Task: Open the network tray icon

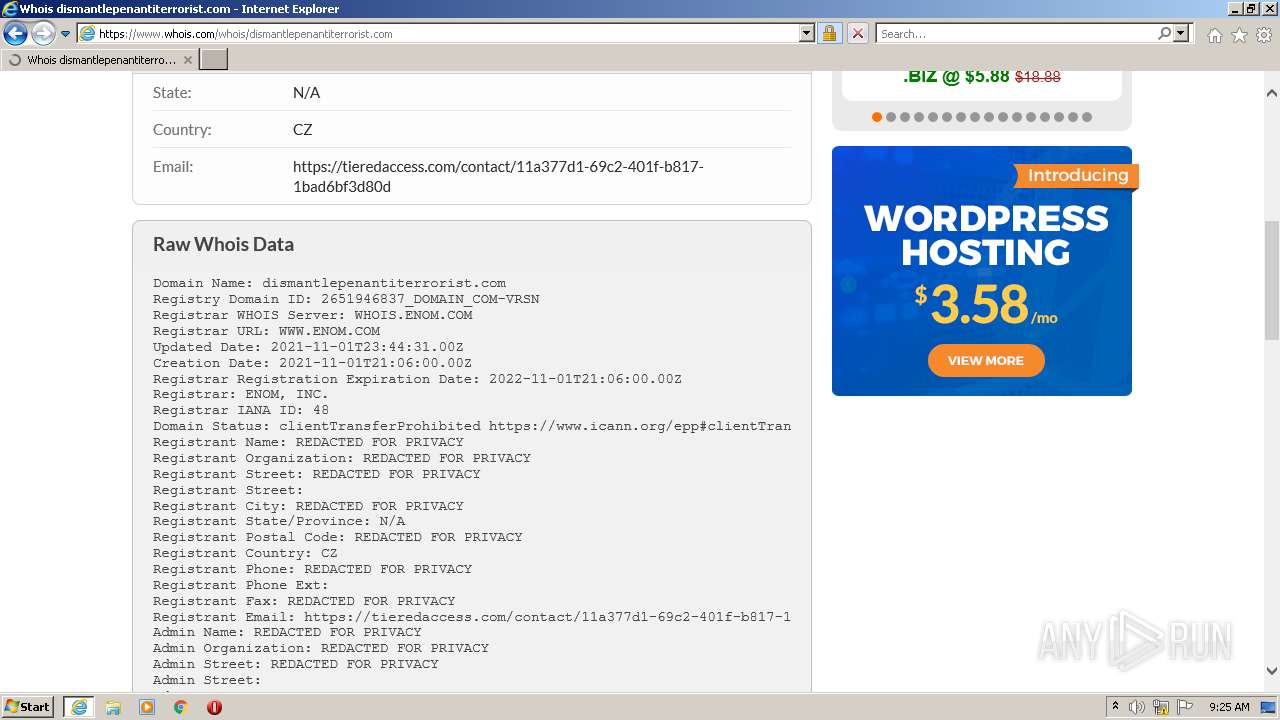Action: click(1161, 707)
